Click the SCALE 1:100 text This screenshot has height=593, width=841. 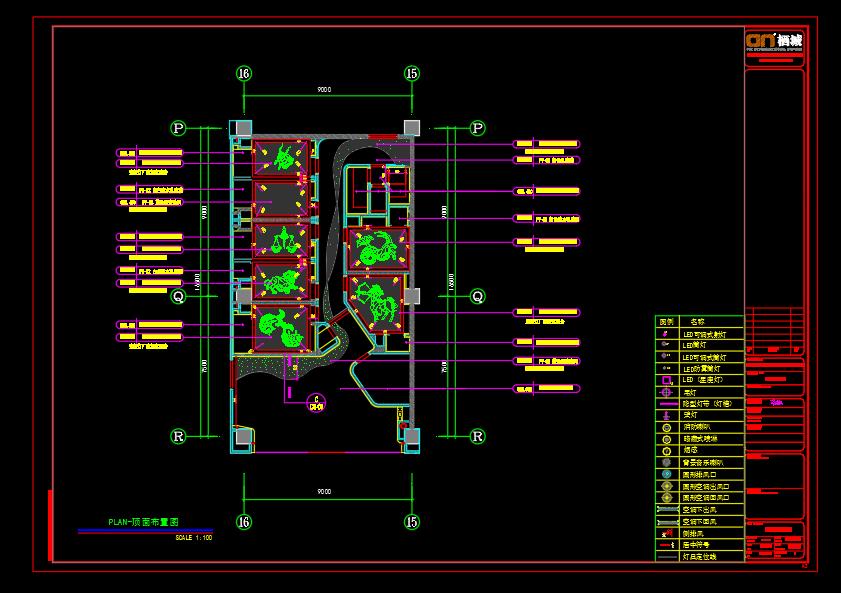[x=194, y=537]
